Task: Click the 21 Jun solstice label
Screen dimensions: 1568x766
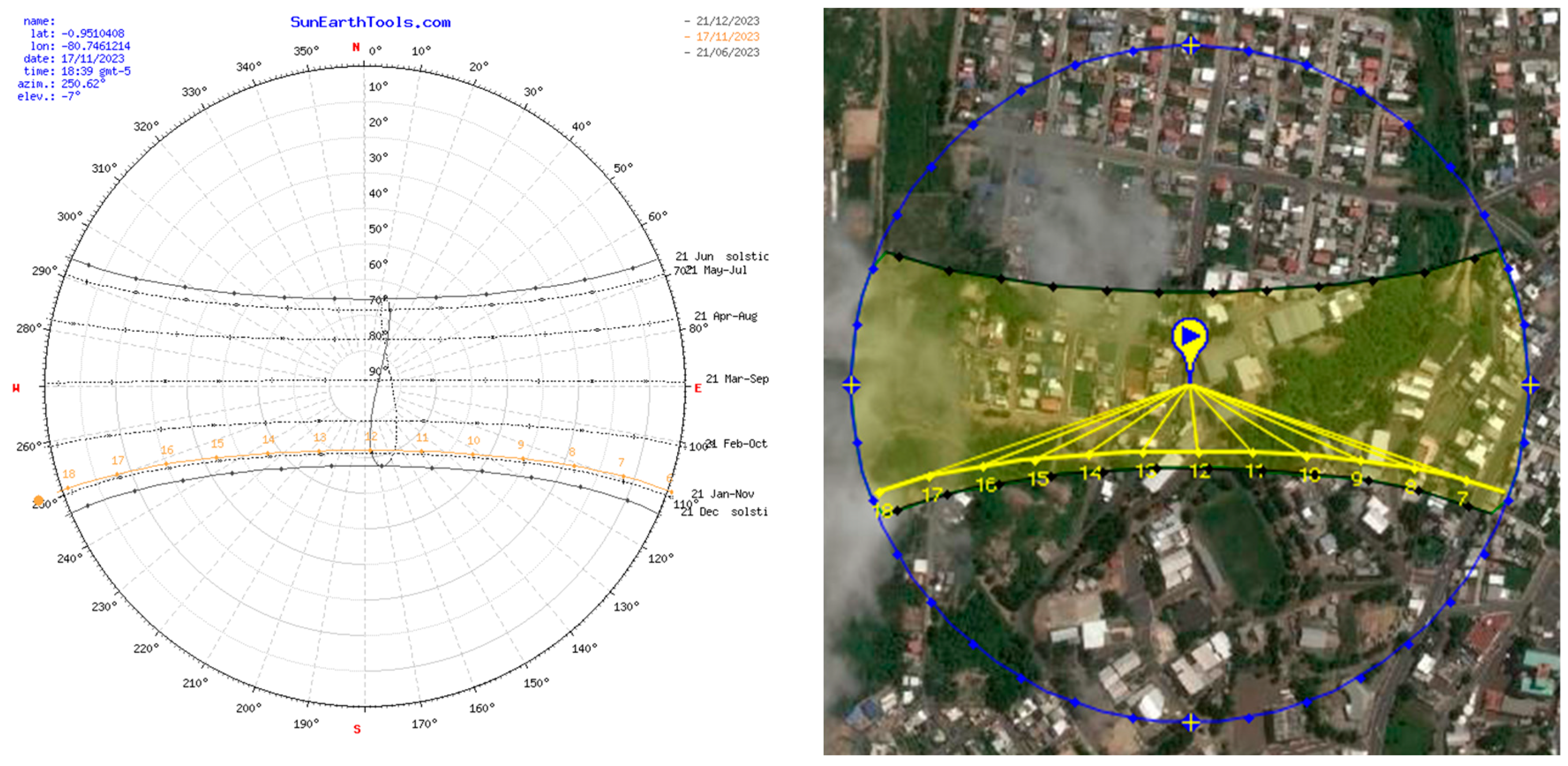Action: click(722, 256)
